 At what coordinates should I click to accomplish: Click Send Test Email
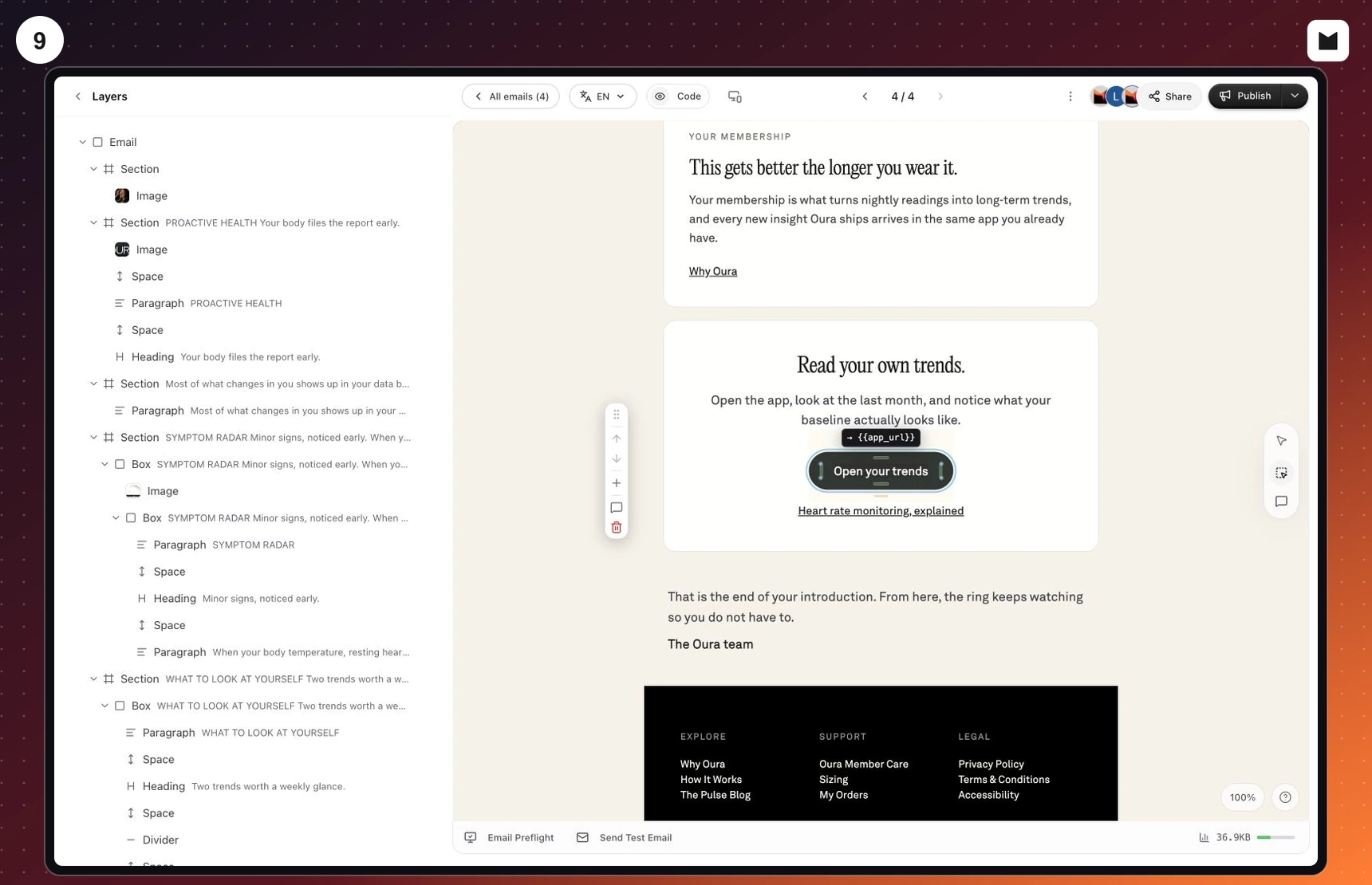tap(625, 837)
